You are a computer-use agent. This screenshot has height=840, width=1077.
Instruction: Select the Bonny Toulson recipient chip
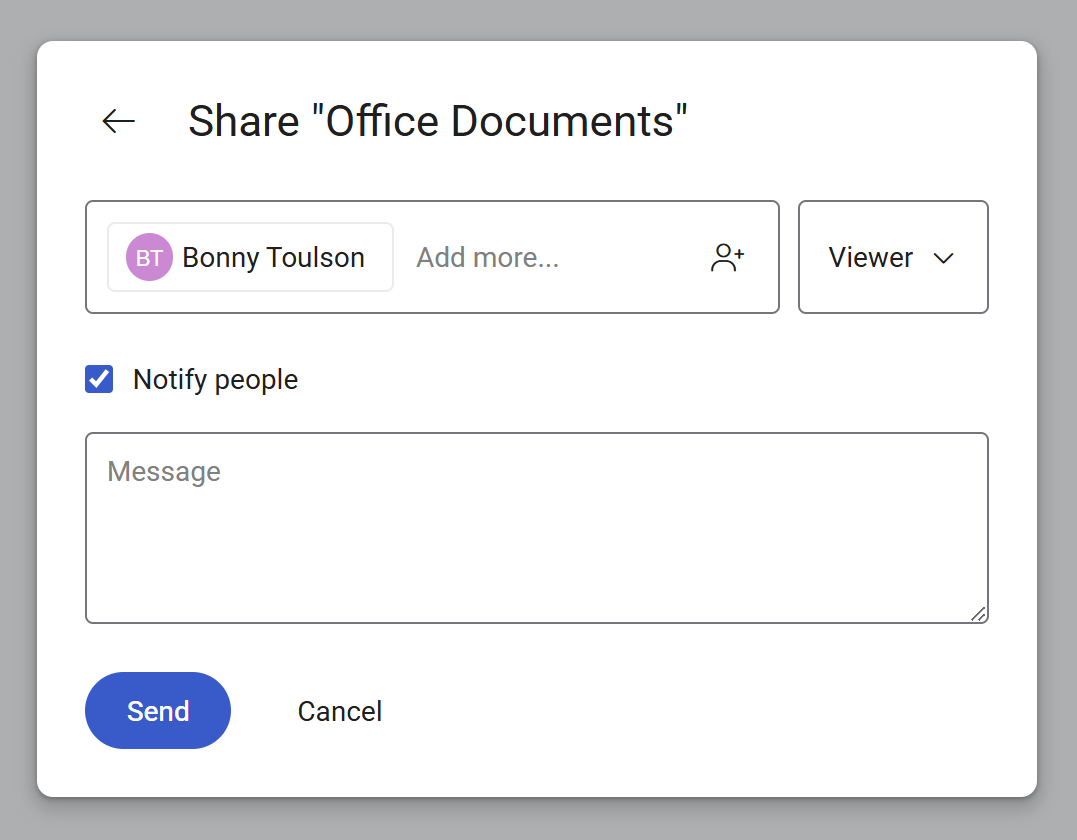tap(249, 257)
